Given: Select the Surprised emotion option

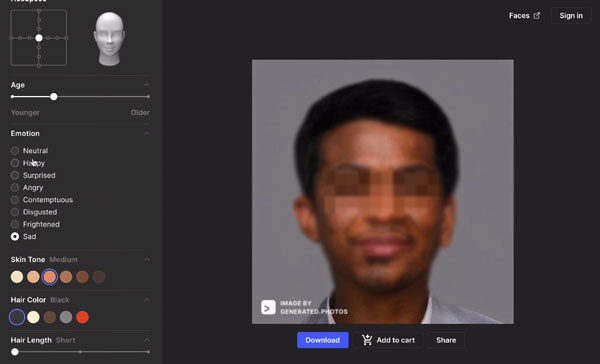Looking at the screenshot, I should pos(33,175).
